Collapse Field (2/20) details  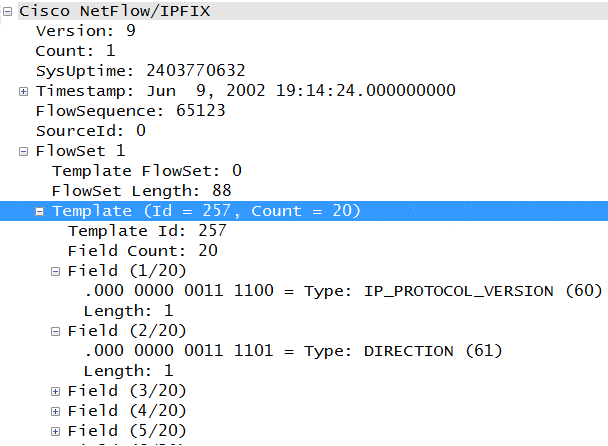click(x=55, y=332)
